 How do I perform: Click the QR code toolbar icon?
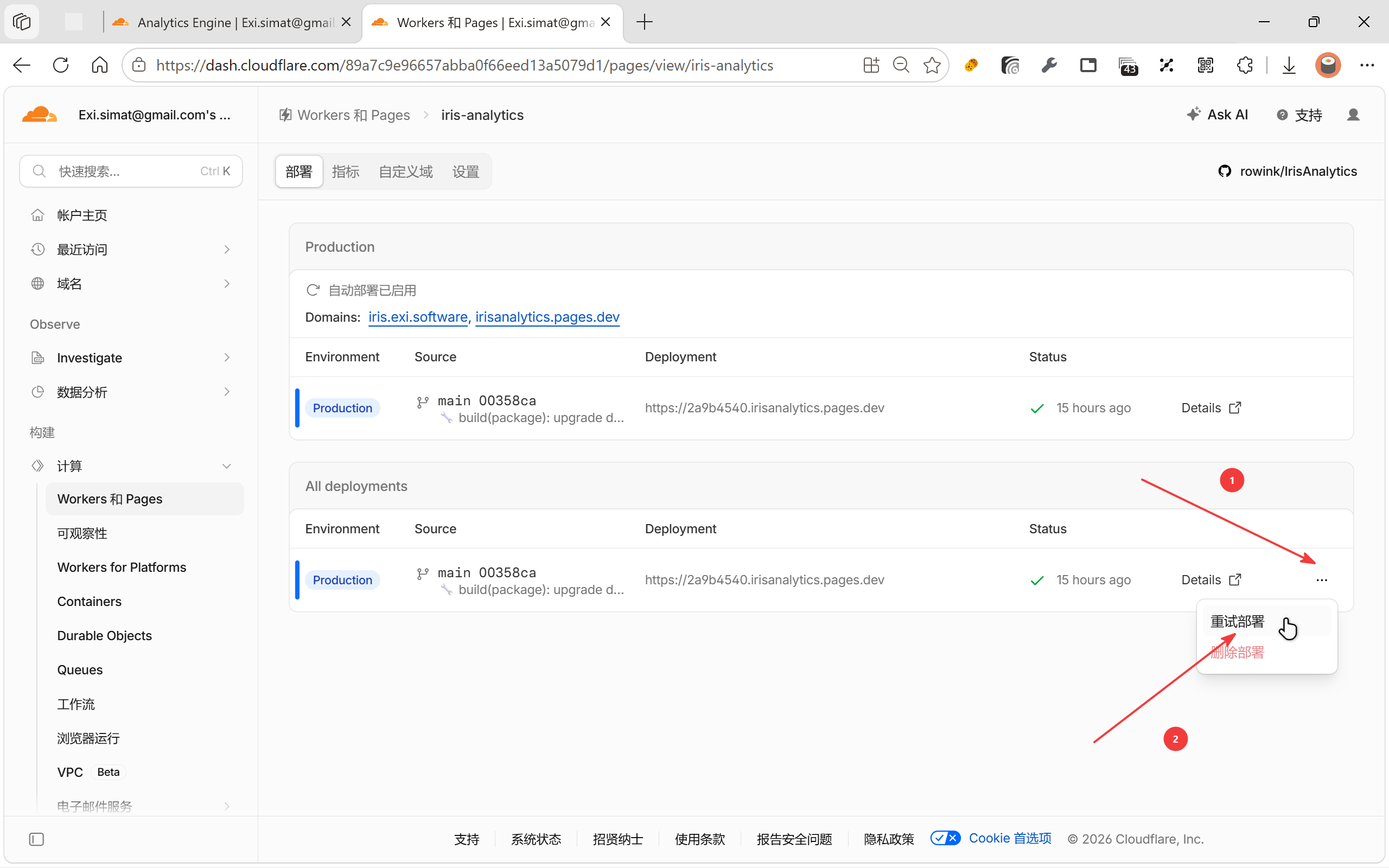click(1205, 66)
